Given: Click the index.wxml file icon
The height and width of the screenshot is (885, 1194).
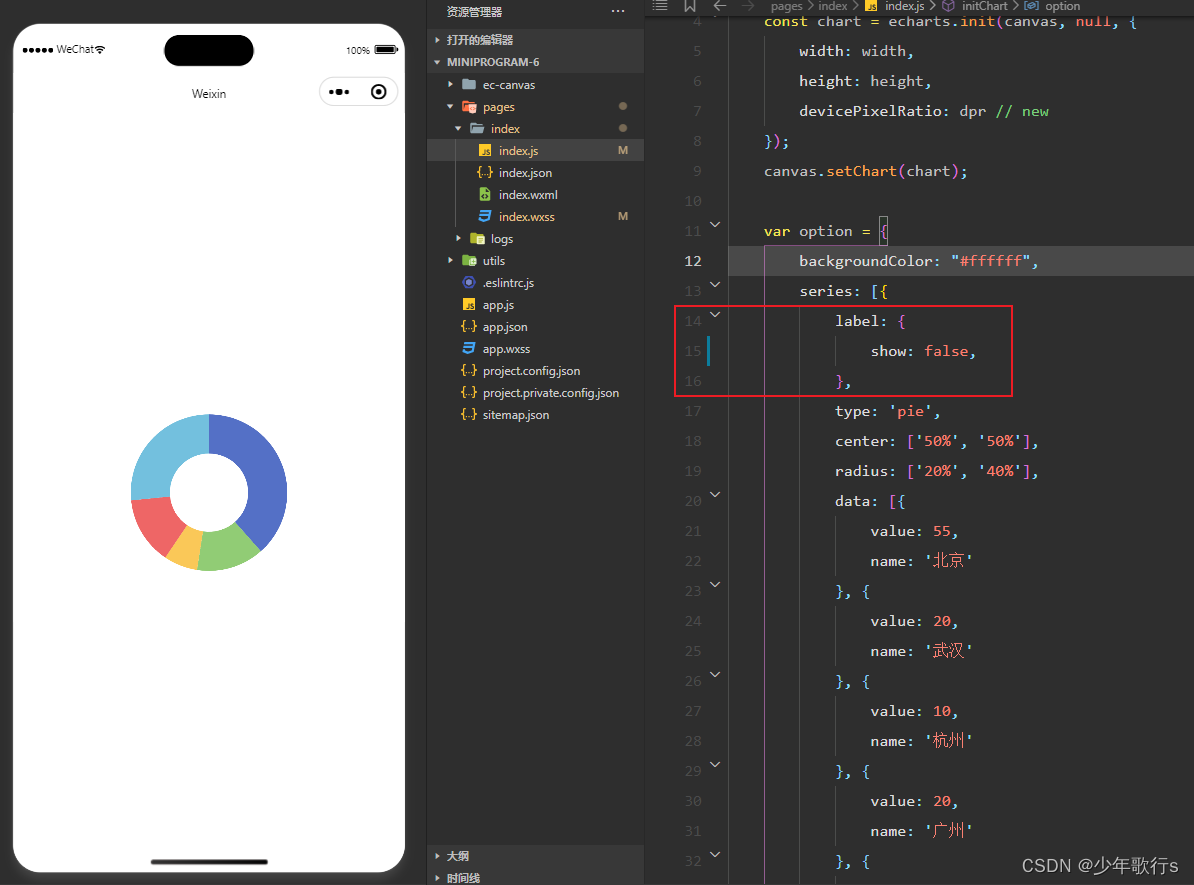Looking at the screenshot, I should [x=485, y=195].
